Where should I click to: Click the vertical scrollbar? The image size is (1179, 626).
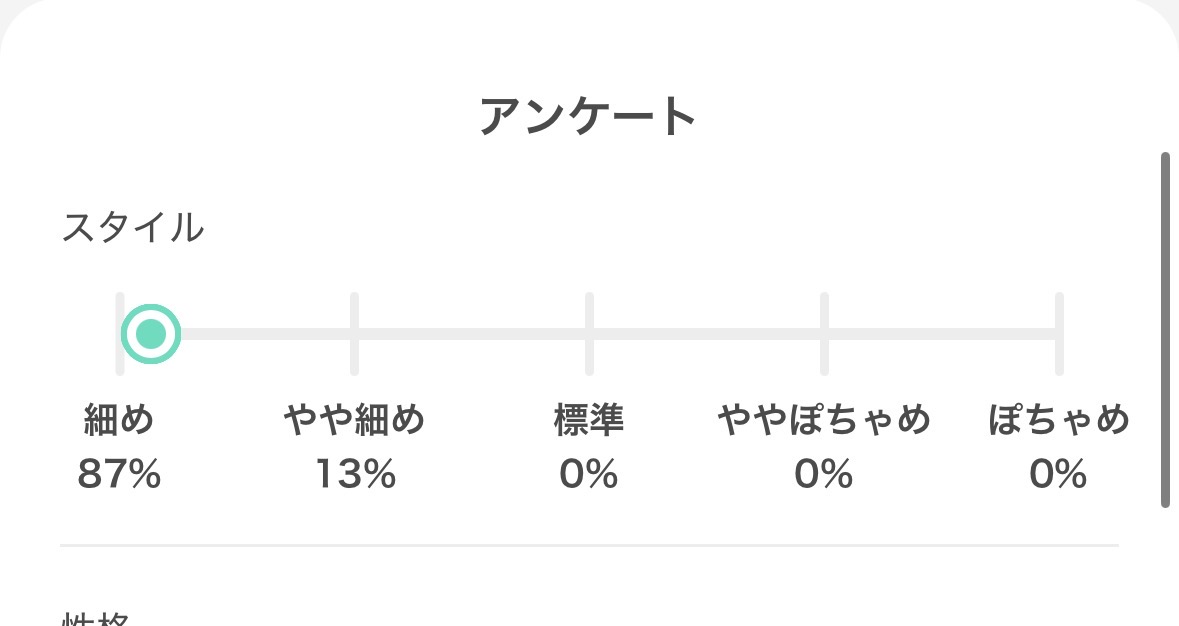(1165, 330)
